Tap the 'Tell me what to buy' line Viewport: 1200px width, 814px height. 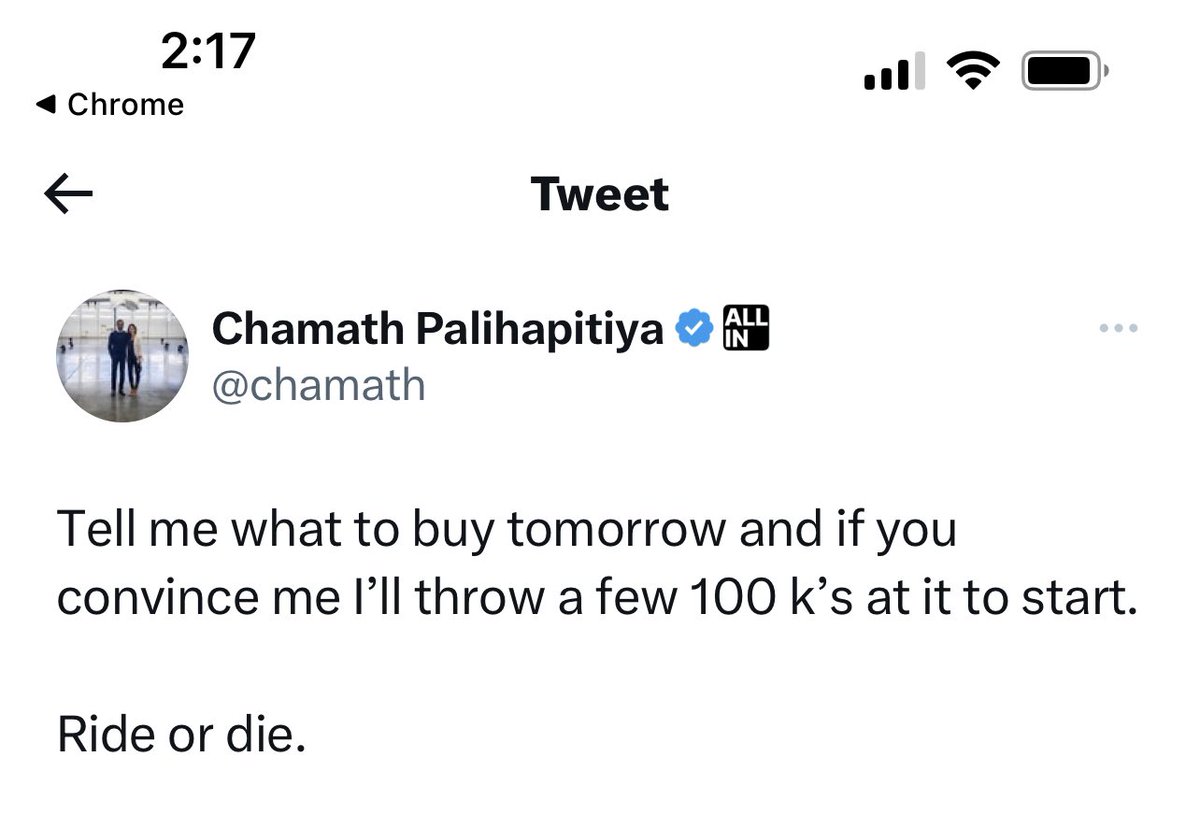click(x=507, y=531)
